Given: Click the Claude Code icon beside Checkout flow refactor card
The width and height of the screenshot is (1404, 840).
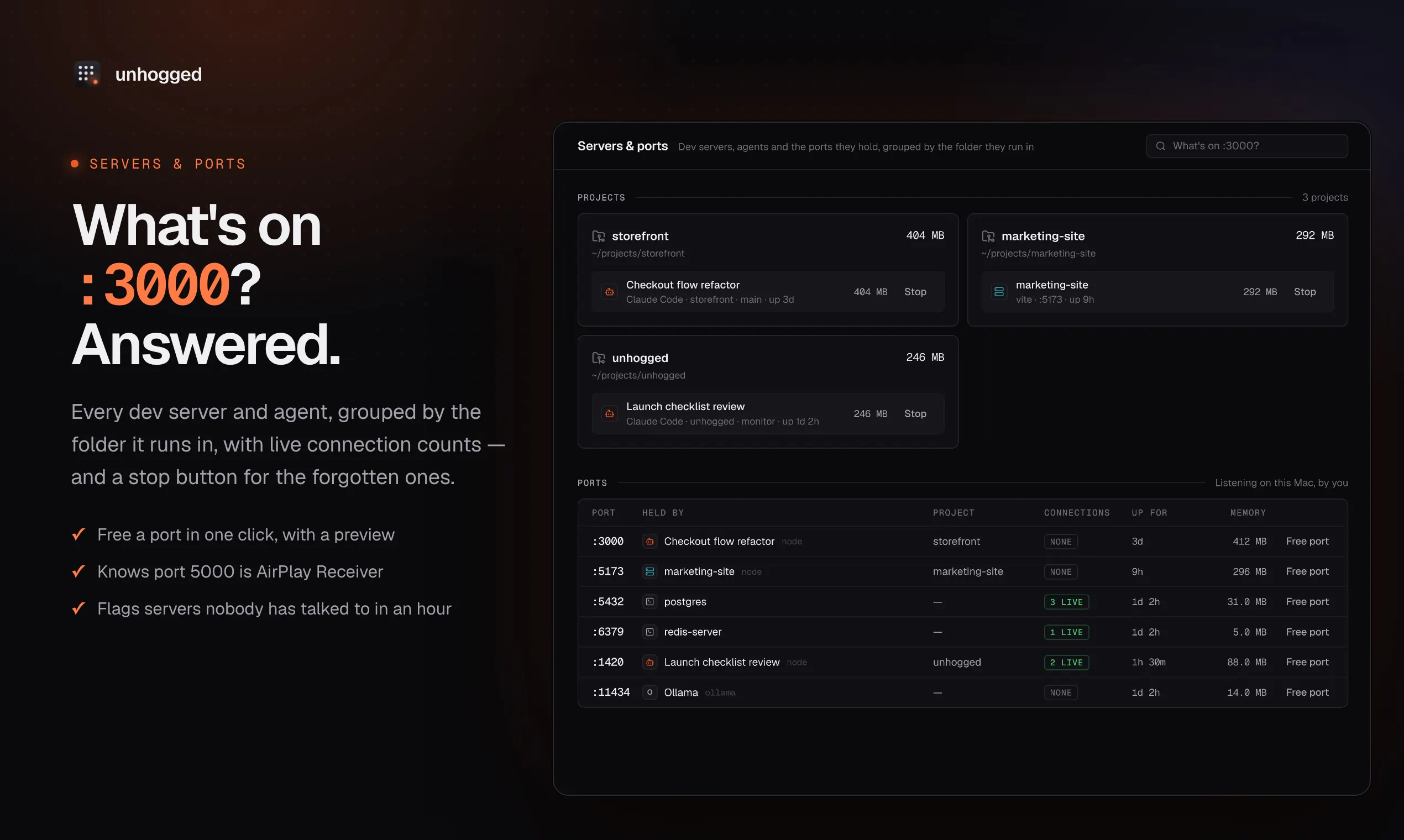Looking at the screenshot, I should pos(609,292).
